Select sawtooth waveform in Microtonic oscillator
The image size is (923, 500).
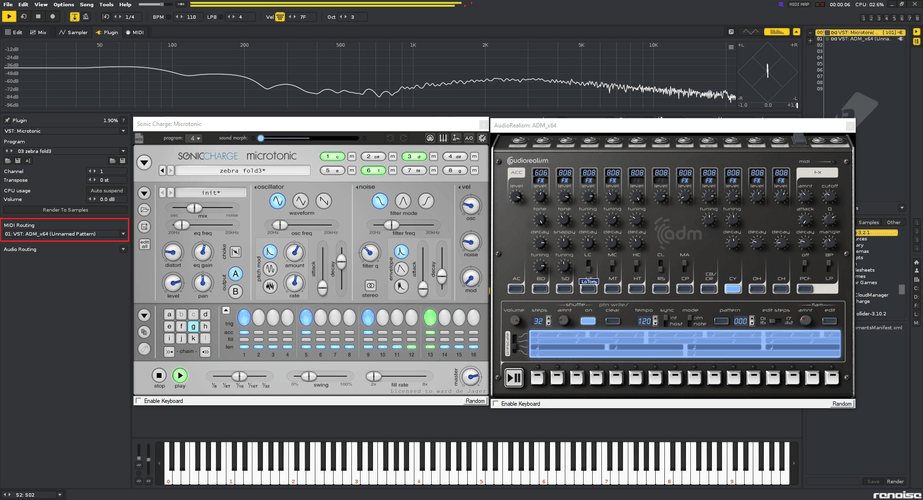[323, 201]
